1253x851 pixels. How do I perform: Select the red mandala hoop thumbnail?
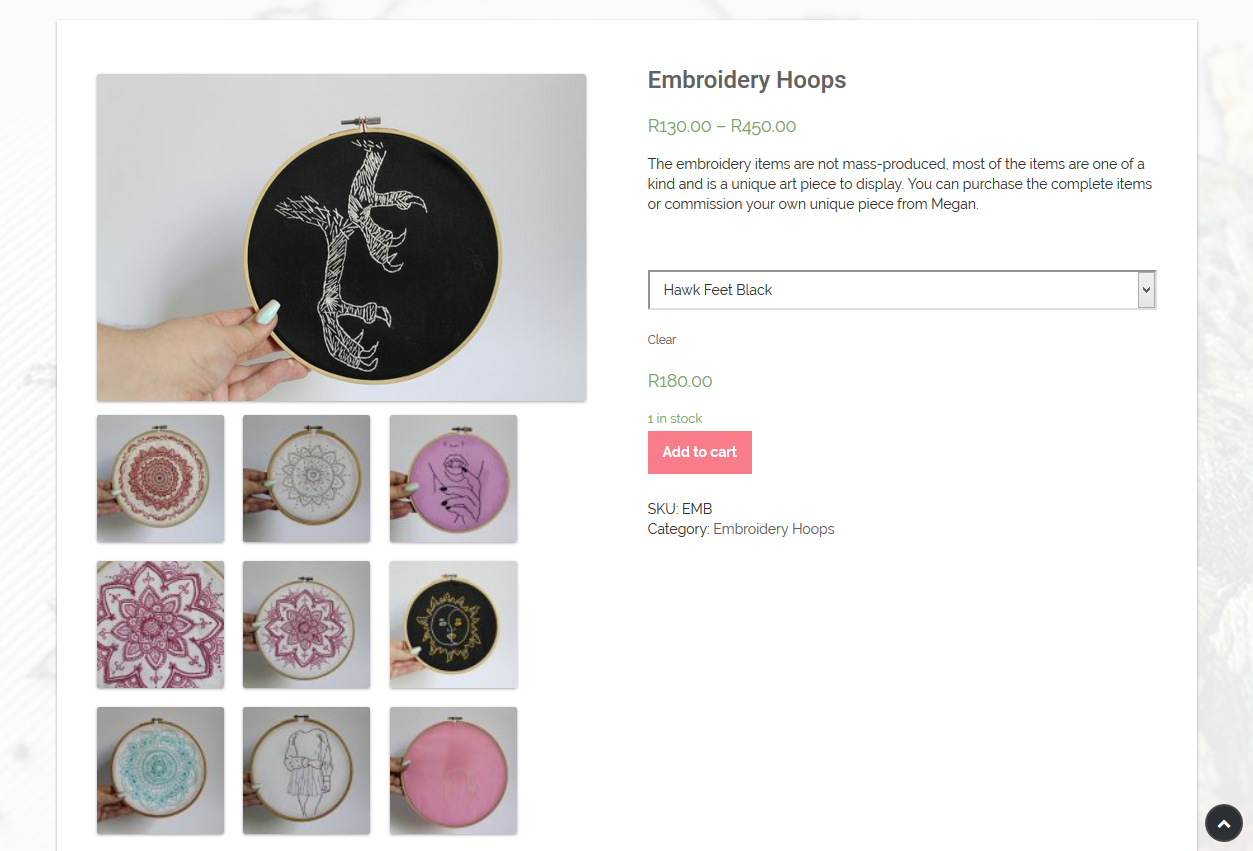pos(160,479)
